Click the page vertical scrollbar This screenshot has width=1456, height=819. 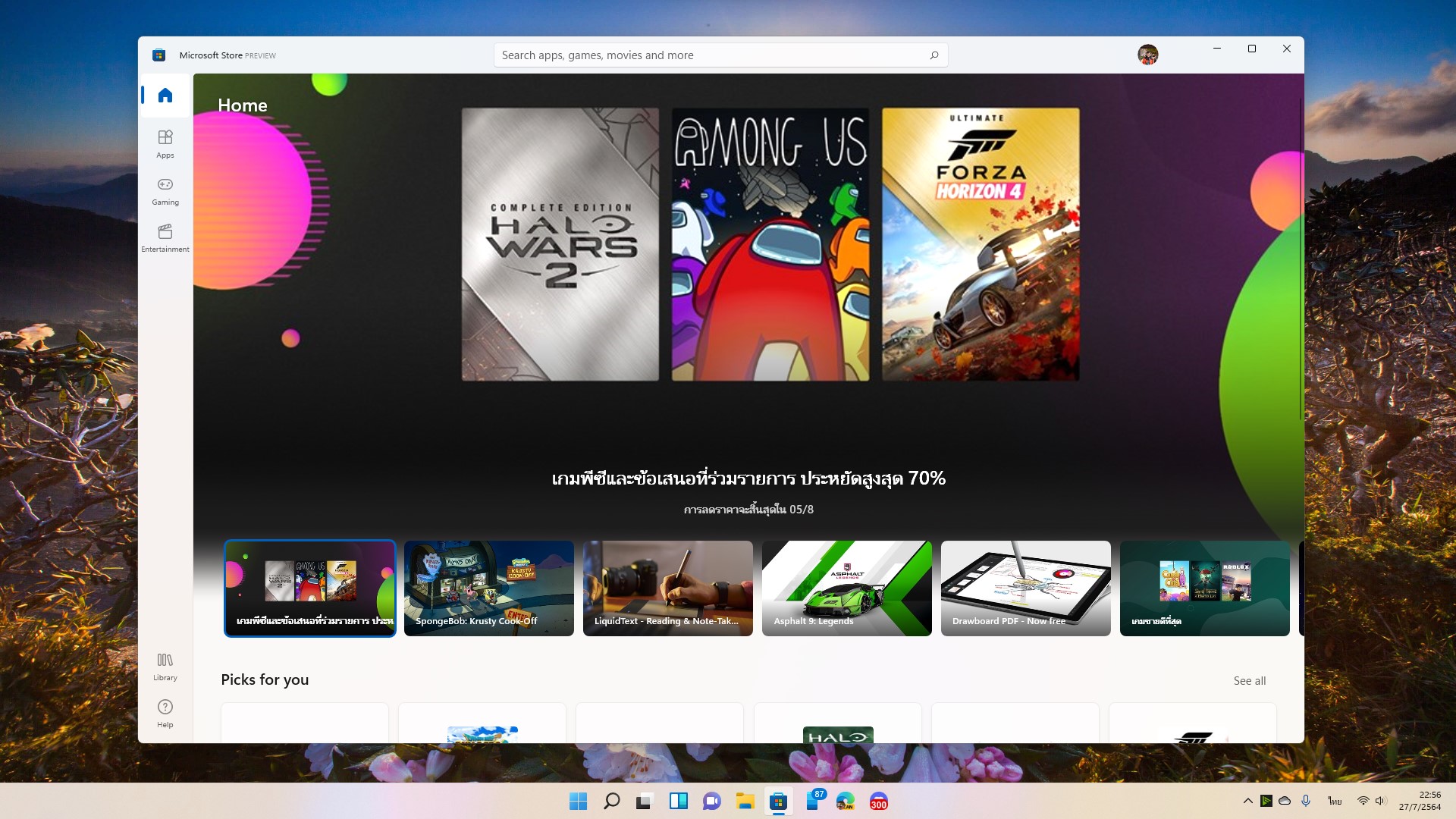click(x=1301, y=258)
